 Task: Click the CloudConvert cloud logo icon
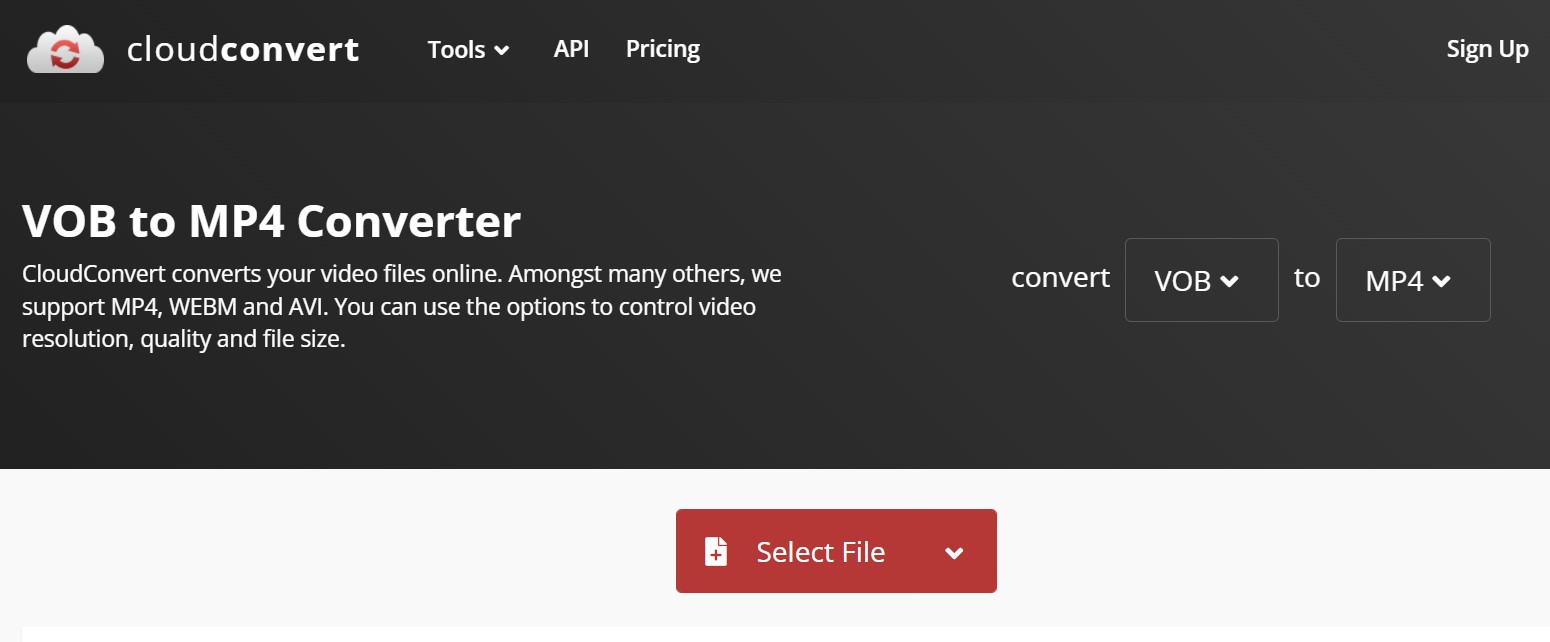pyautogui.click(x=65, y=50)
